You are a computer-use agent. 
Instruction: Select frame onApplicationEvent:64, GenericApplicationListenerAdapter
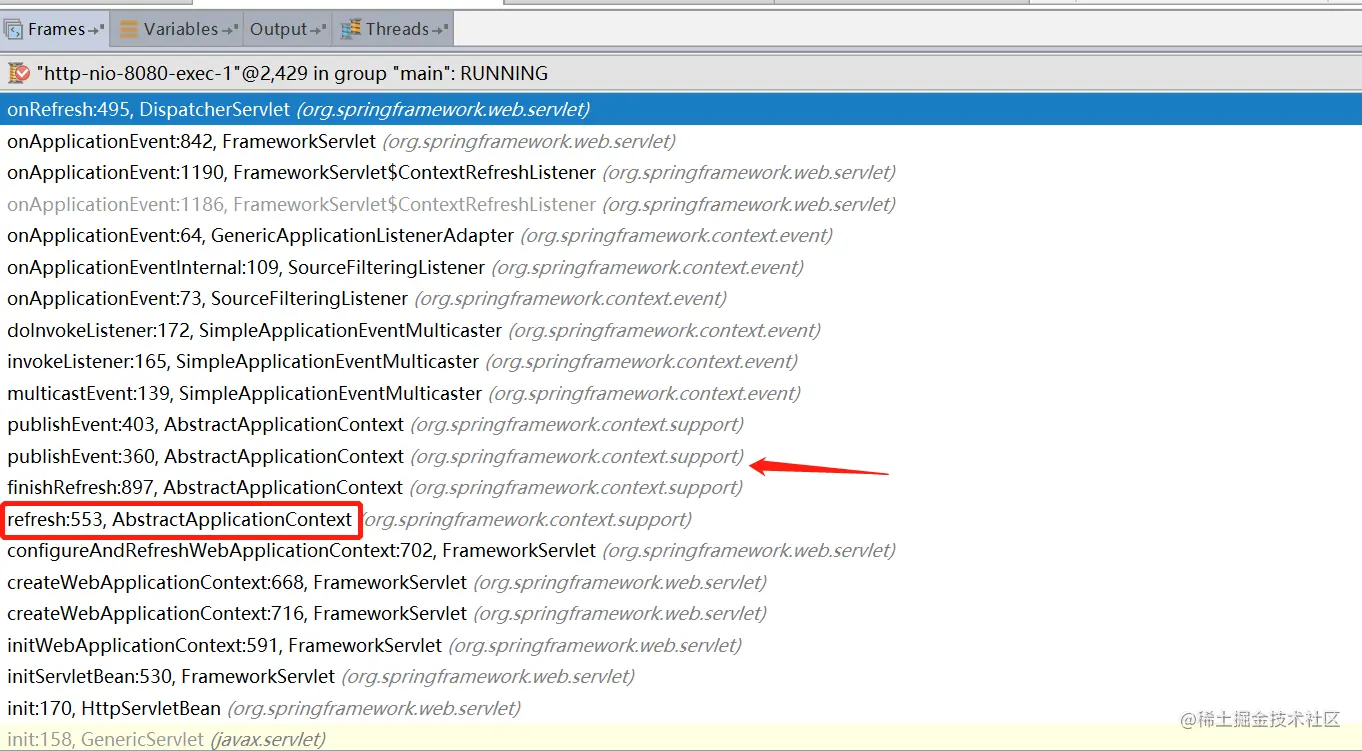click(681, 236)
